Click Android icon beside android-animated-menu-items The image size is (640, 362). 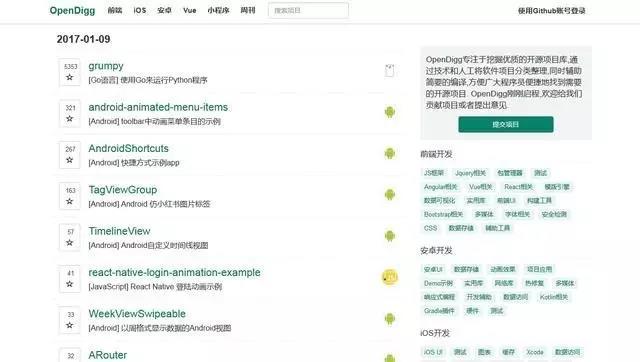pos(390,112)
